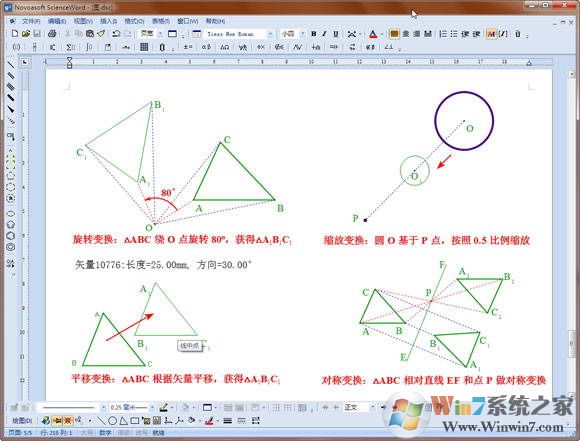Click the summation Σ template icon
580x441 pixels.
click(x=70, y=47)
